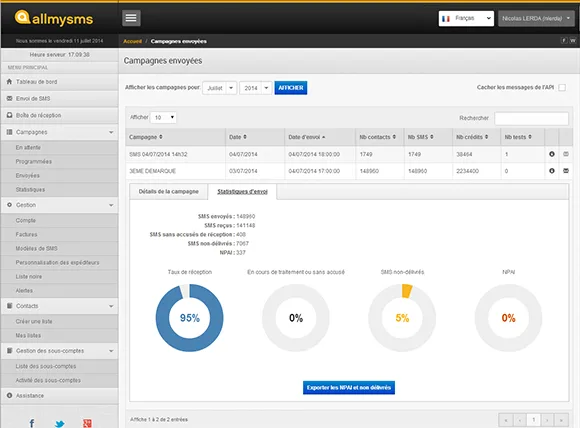Viewport: 580px width, 428px height.
Task: Toggle the hamburger menu icon
Action: 131,18
